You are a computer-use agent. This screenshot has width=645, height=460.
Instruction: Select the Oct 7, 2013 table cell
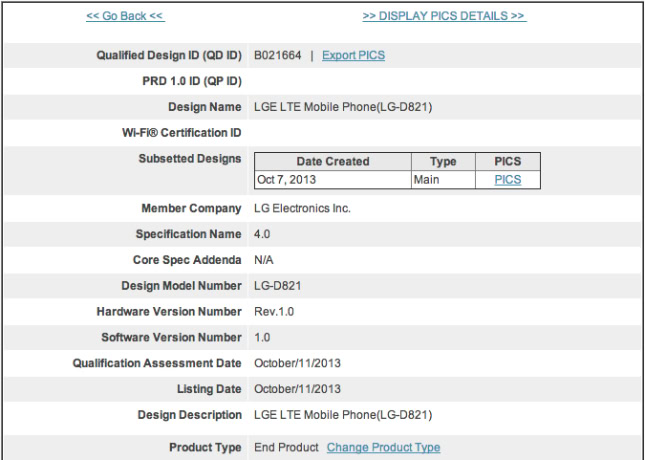point(286,180)
